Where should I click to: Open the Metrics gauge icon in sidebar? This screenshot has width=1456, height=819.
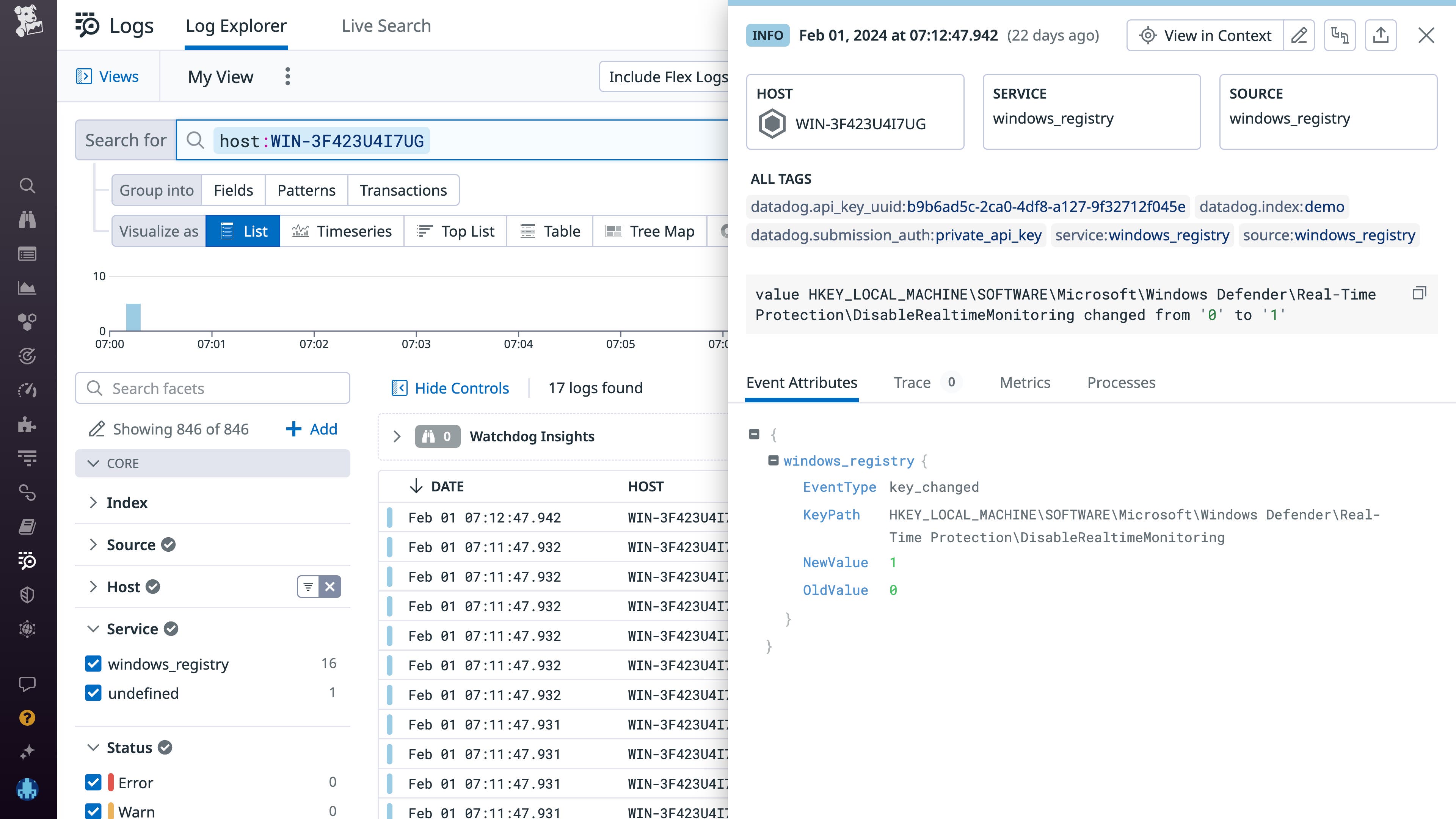pos(27,390)
